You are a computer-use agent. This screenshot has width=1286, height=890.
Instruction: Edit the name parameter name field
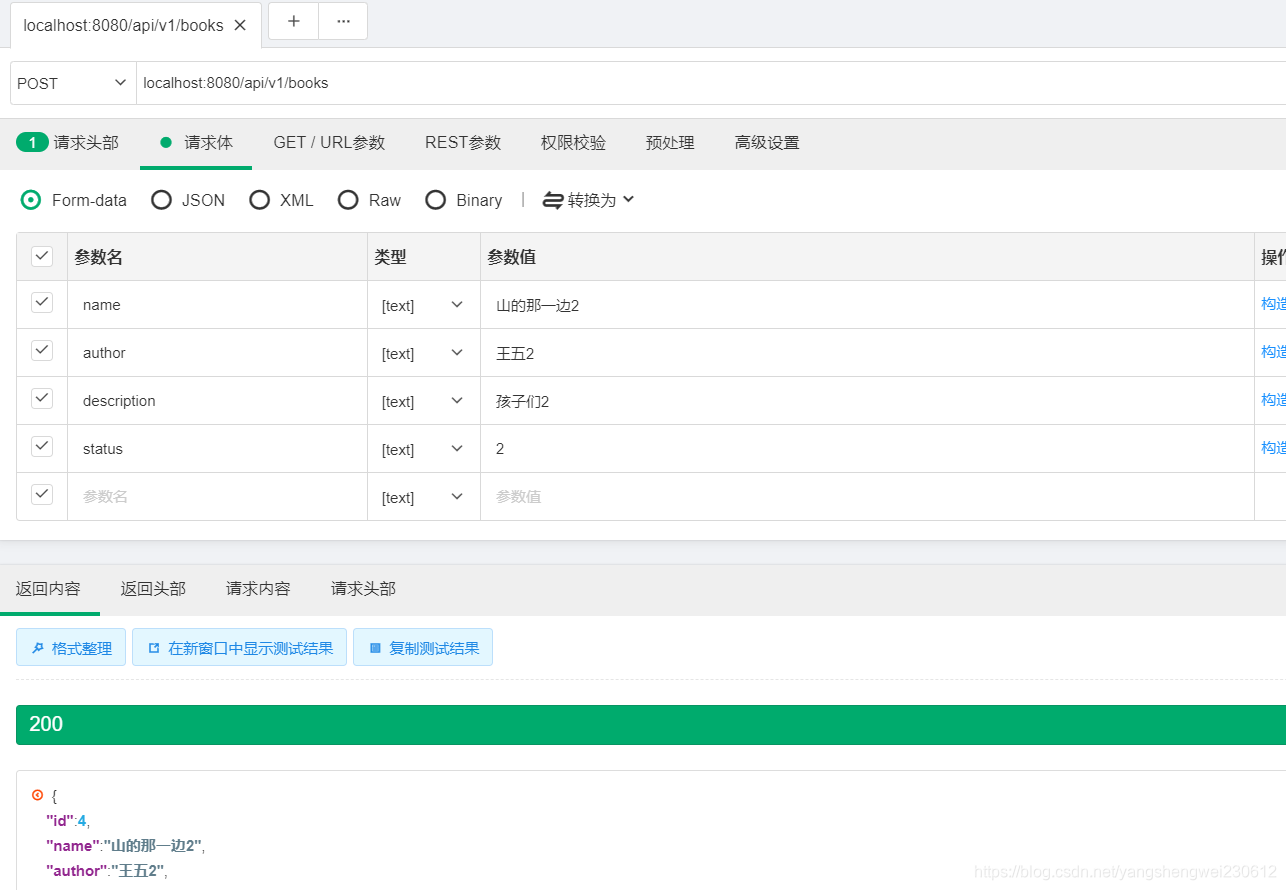[217, 305]
